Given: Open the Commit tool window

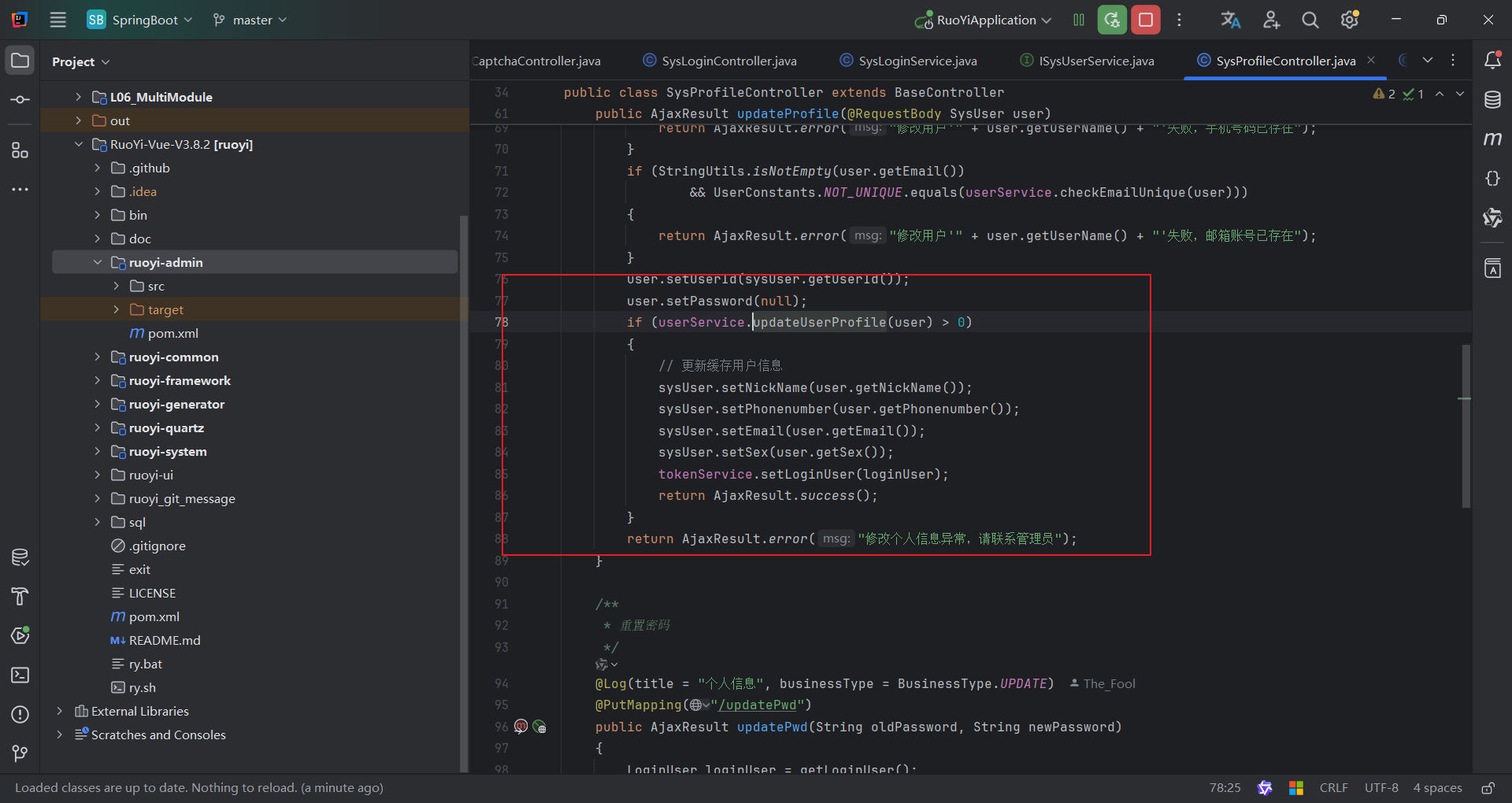Looking at the screenshot, I should coord(20,100).
